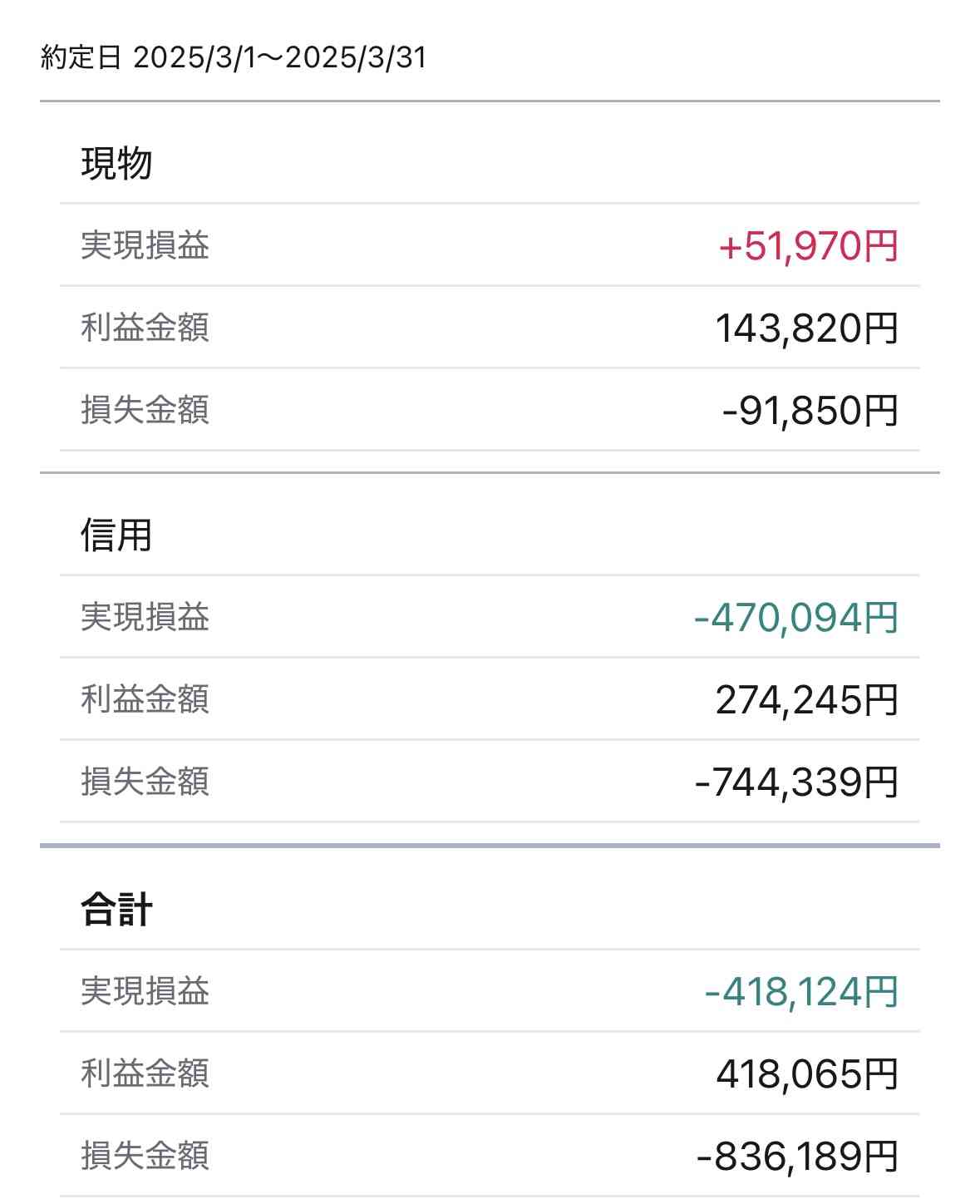Select the 現物 section heading
The height and width of the screenshot is (1204, 980).
(116, 163)
